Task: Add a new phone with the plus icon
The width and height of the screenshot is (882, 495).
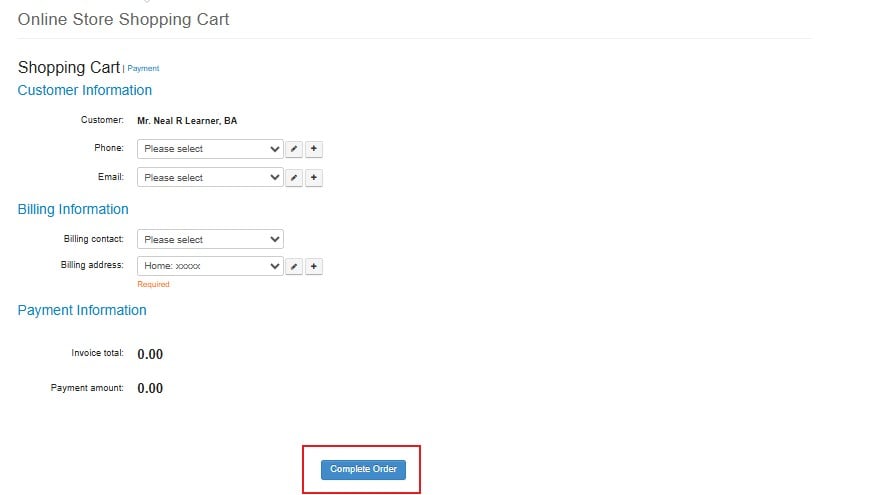Action: pyautogui.click(x=313, y=149)
